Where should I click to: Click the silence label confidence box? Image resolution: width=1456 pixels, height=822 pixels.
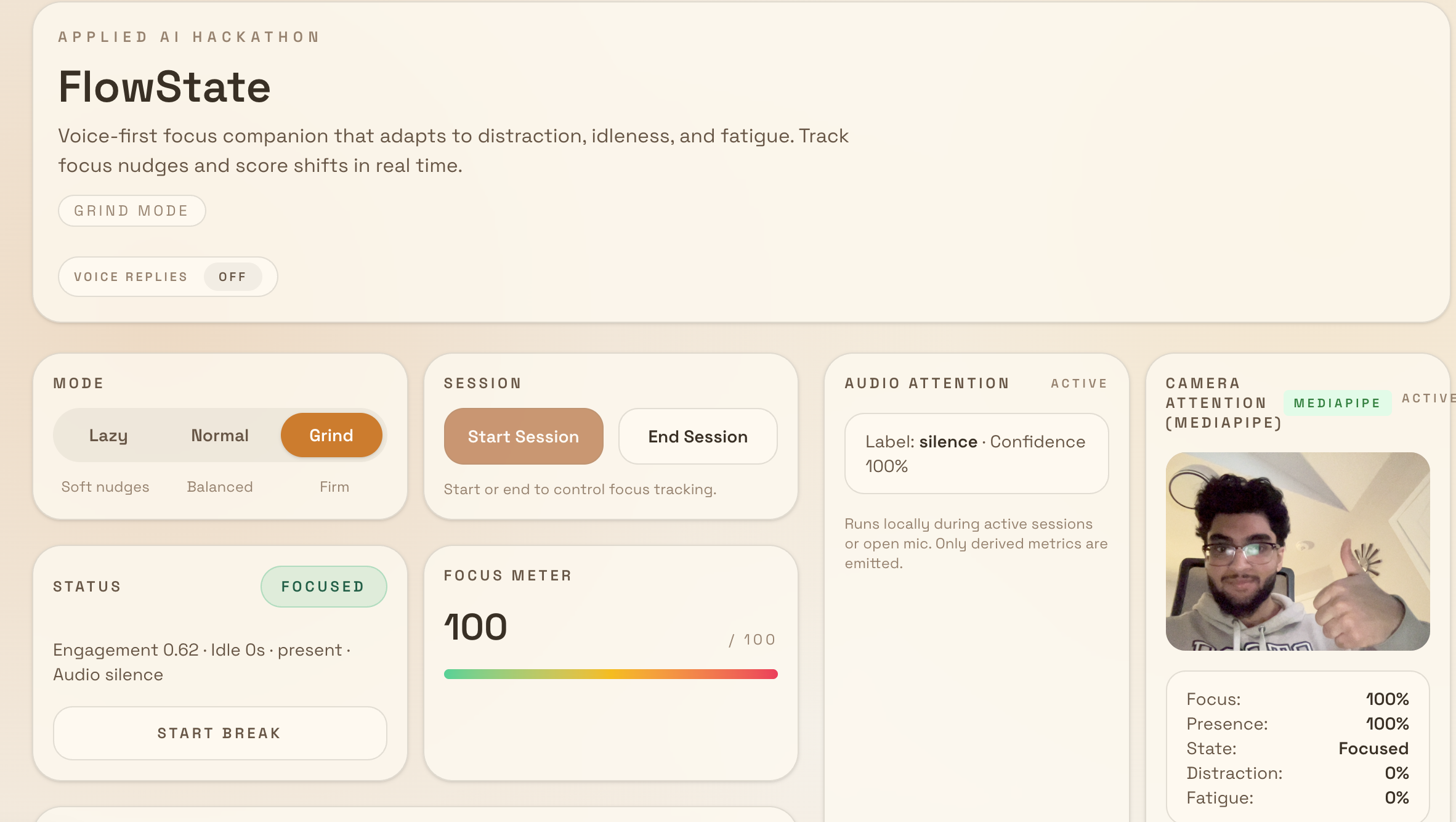(976, 454)
